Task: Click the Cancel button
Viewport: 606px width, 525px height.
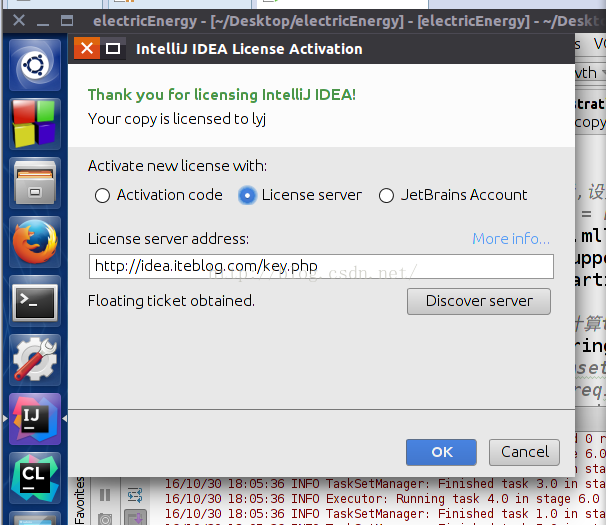Action: [x=524, y=452]
